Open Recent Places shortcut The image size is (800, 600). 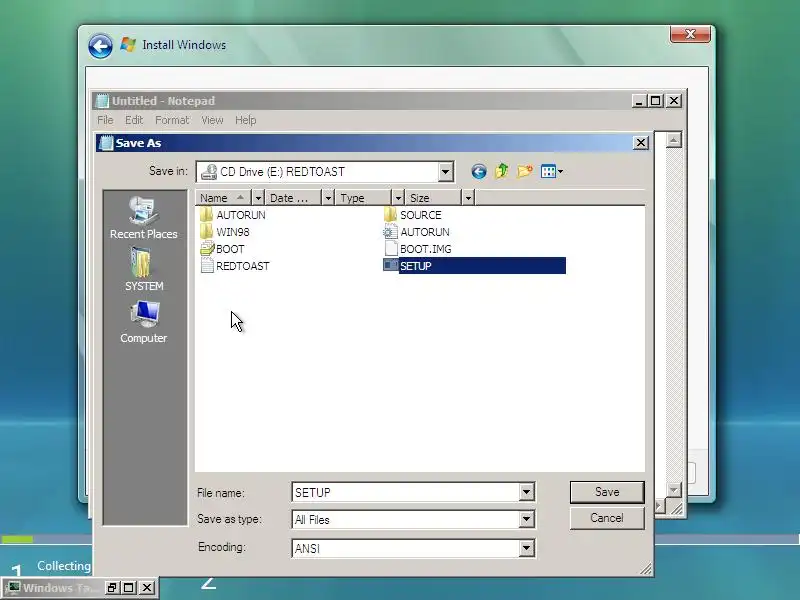pos(144,218)
